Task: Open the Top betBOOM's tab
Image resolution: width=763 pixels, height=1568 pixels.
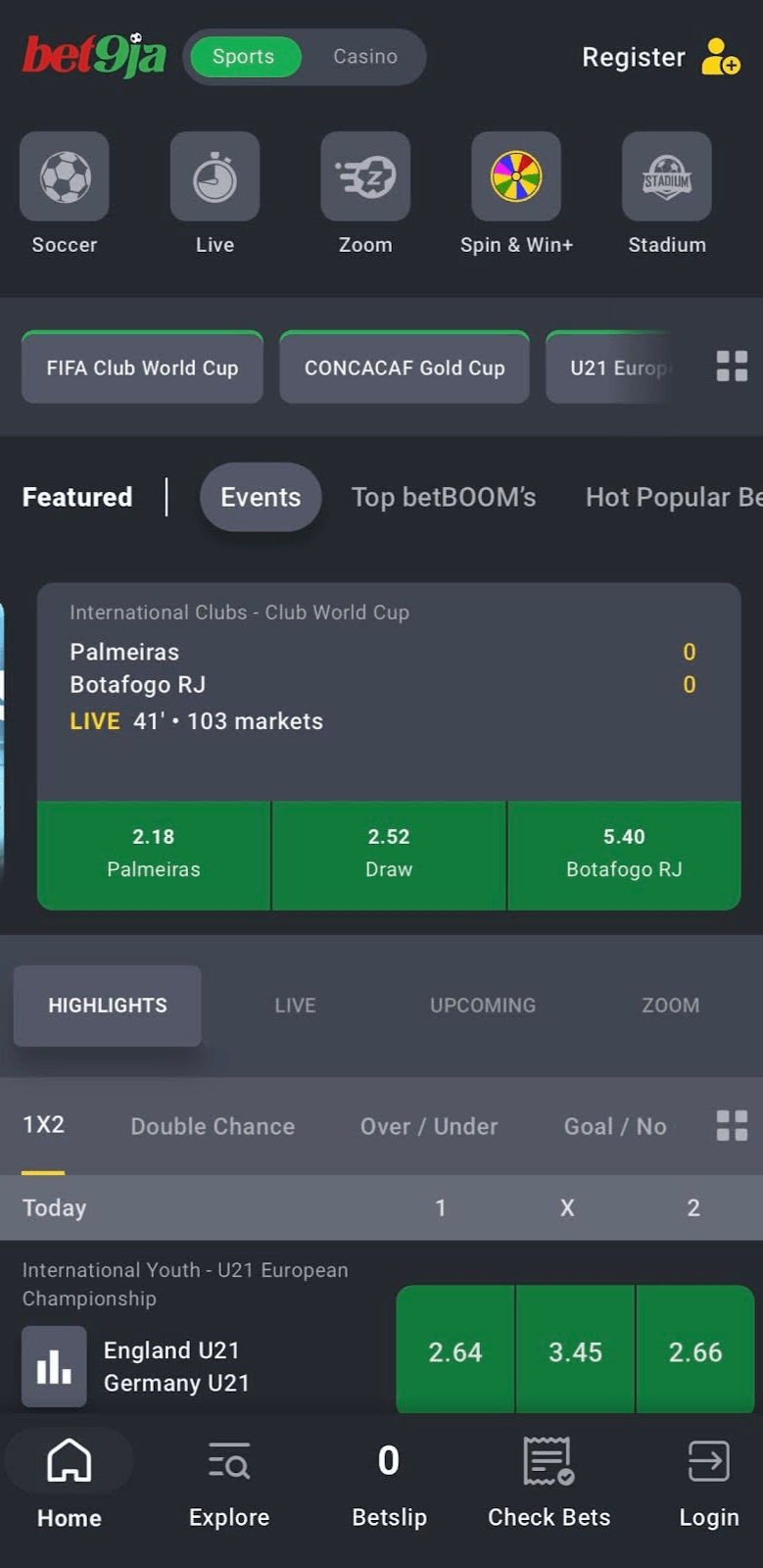Action: [x=444, y=497]
